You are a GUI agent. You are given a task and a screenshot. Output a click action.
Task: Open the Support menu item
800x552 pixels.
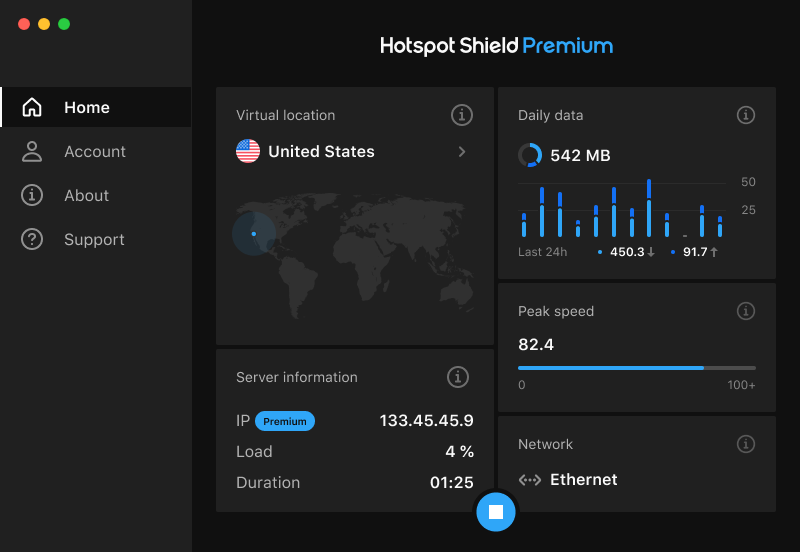pyautogui.click(x=95, y=239)
